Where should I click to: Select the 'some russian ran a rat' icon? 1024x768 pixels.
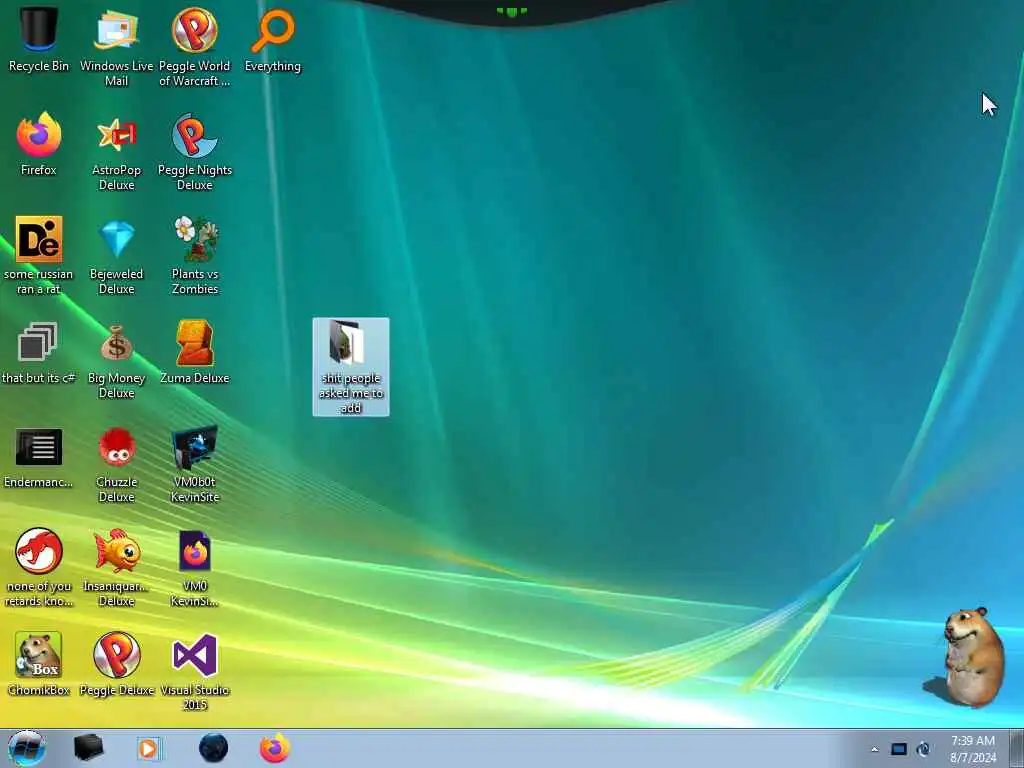[39, 255]
